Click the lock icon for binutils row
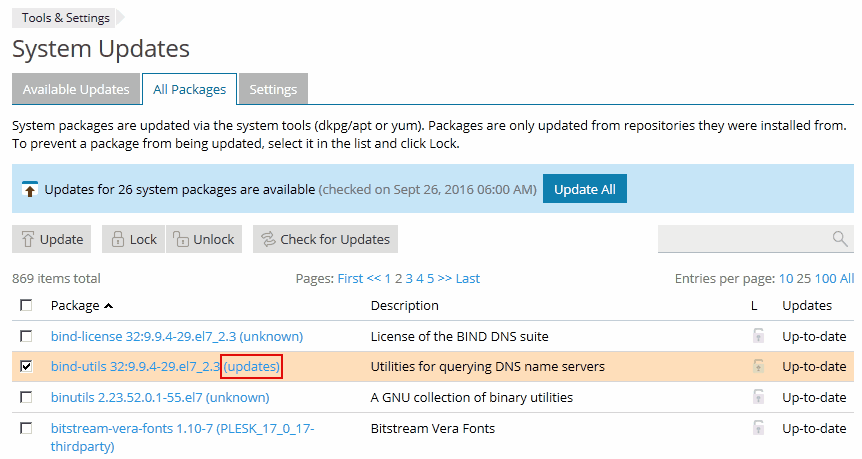Image resolution: width=862 pixels, height=459 pixels. [x=759, y=397]
